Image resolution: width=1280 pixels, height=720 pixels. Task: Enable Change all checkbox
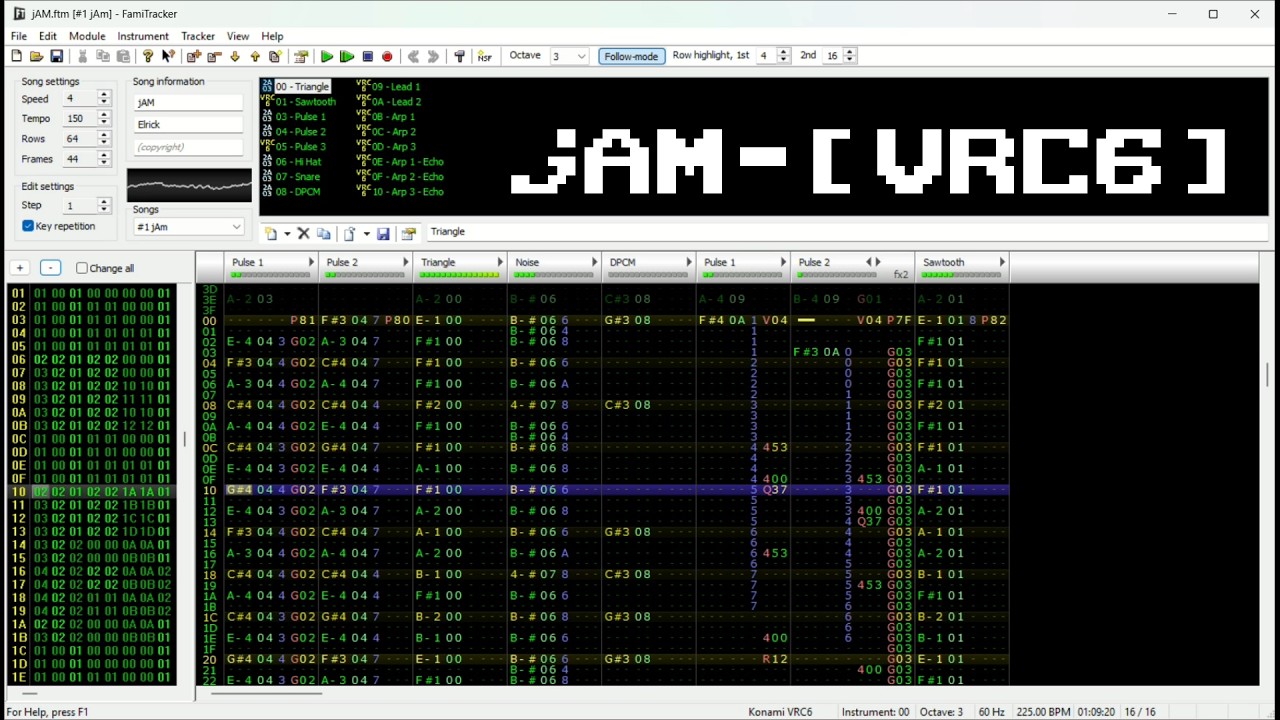pos(82,268)
